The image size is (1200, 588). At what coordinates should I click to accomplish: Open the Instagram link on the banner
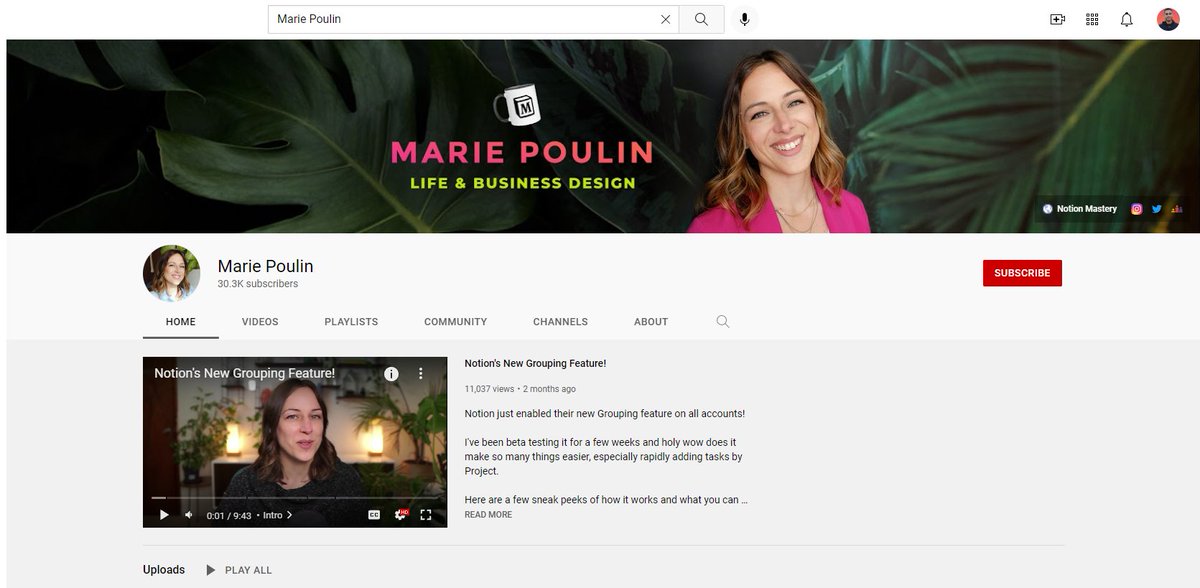1137,209
